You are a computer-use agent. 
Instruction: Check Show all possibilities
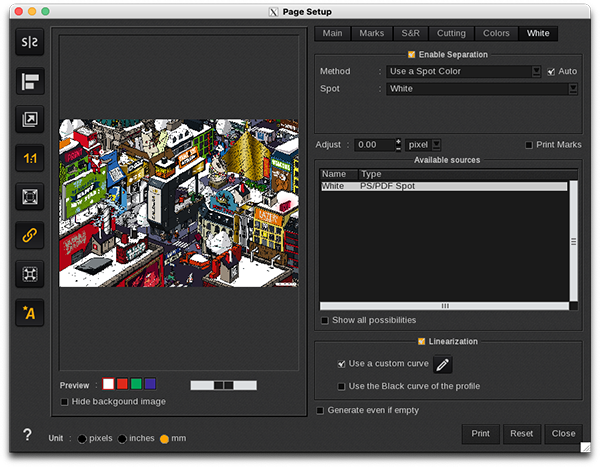[x=325, y=320]
